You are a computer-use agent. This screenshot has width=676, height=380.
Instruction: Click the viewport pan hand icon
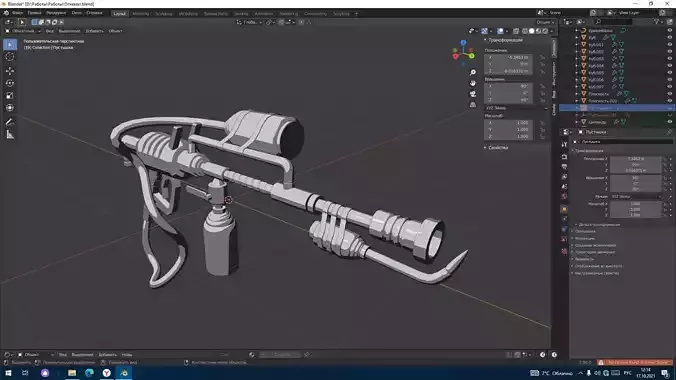tap(473, 83)
